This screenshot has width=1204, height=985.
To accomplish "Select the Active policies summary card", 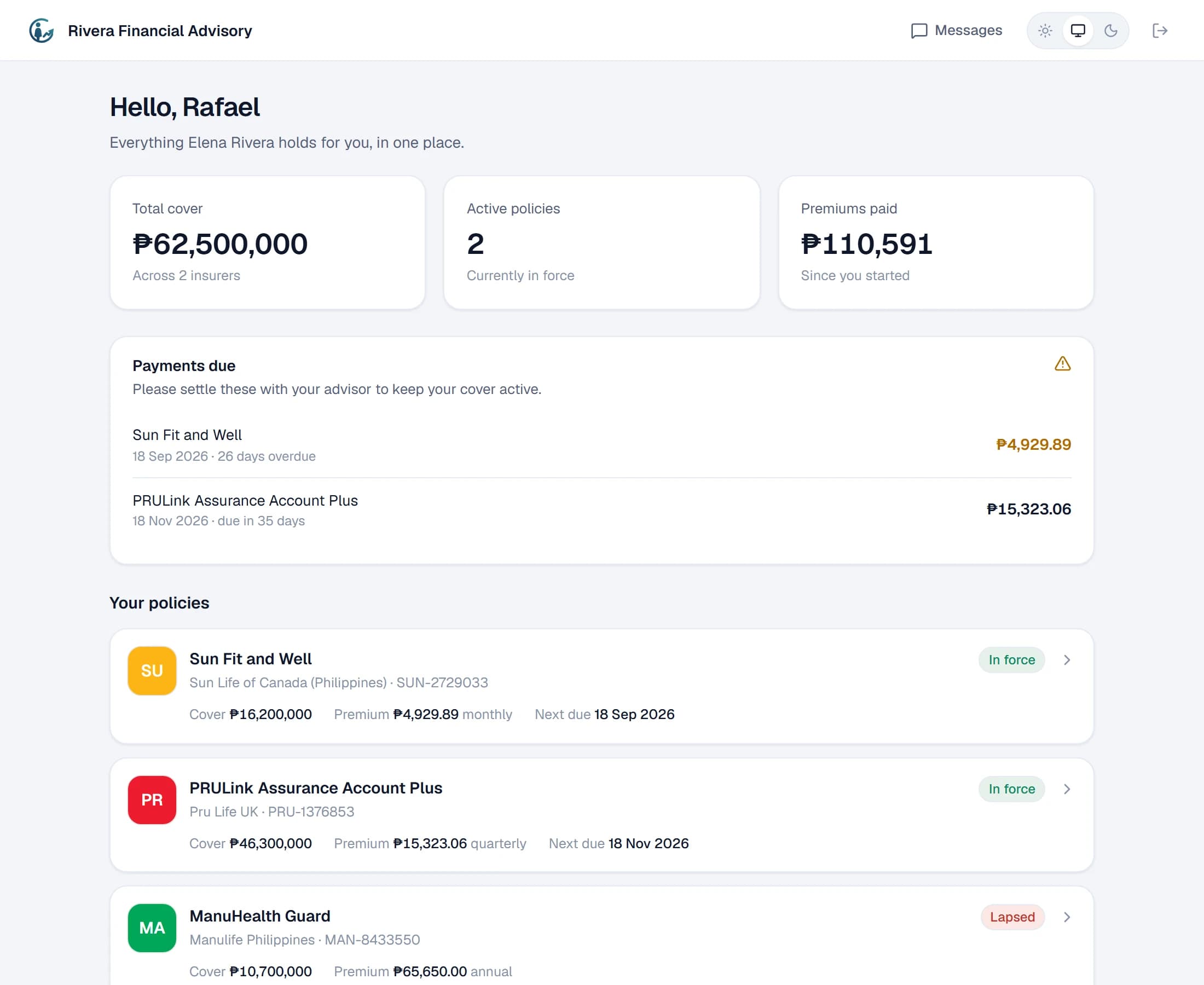I will [601, 242].
